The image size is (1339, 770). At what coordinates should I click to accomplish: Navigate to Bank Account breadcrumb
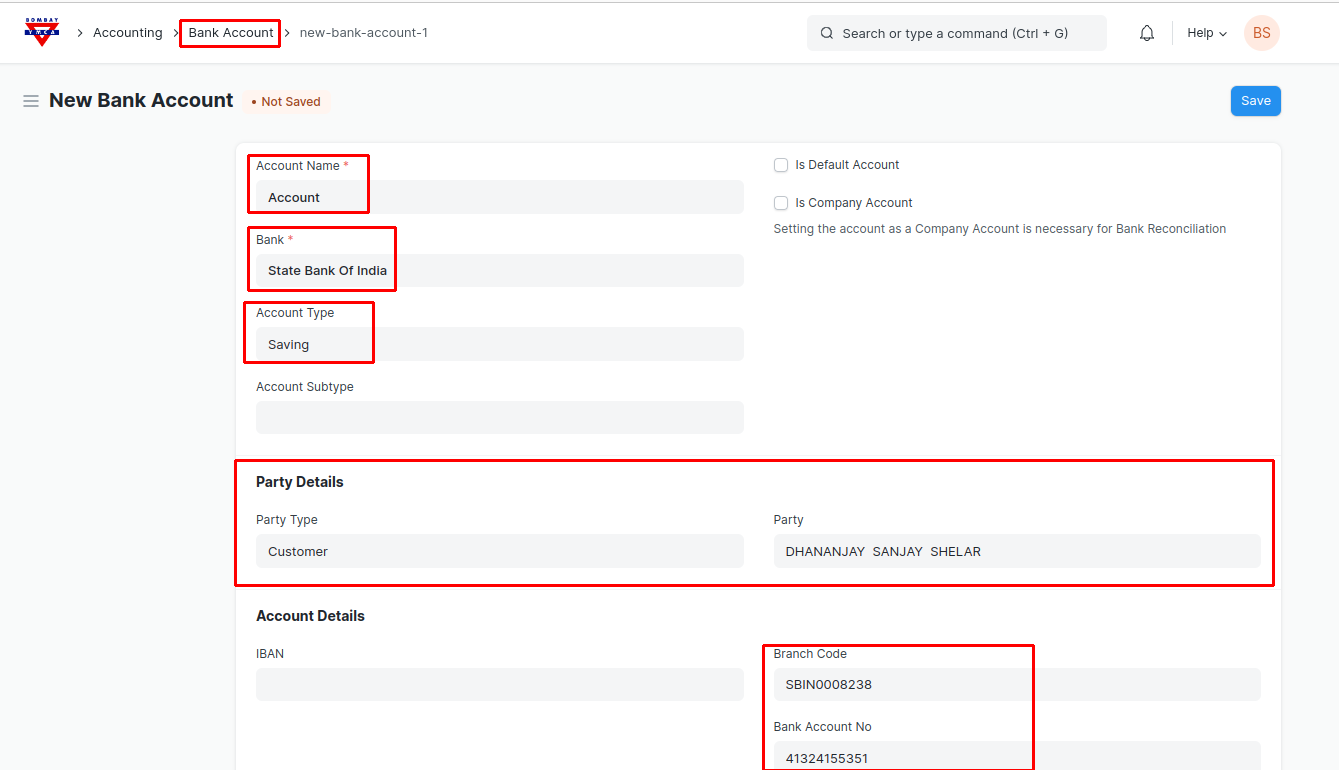[x=231, y=33]
